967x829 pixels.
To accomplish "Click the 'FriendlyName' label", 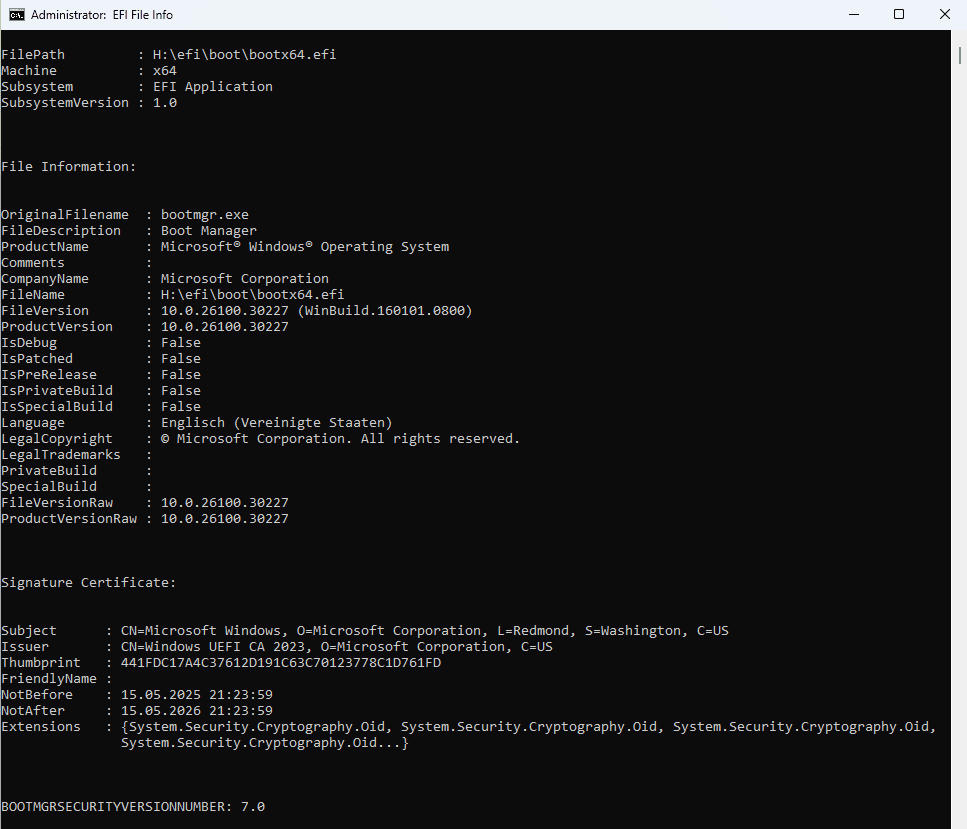I will point(49,678).
